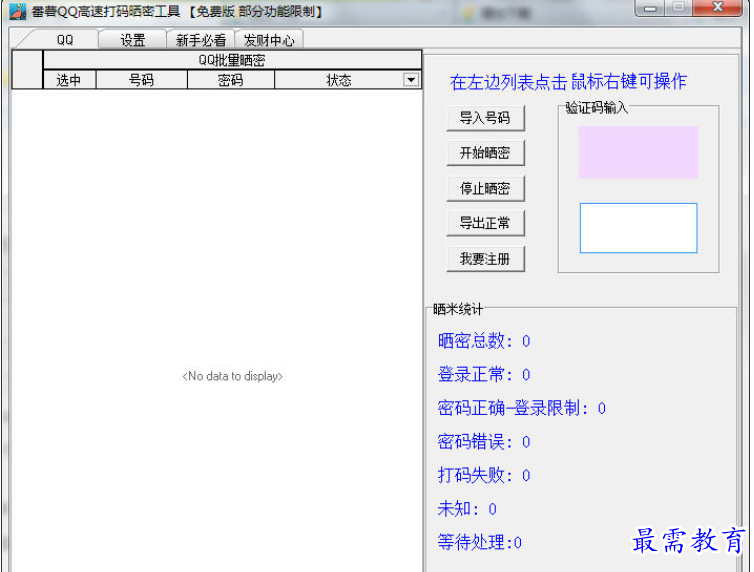Click the 导出正常 button
The image size is (754, 572).
[485, 223]
